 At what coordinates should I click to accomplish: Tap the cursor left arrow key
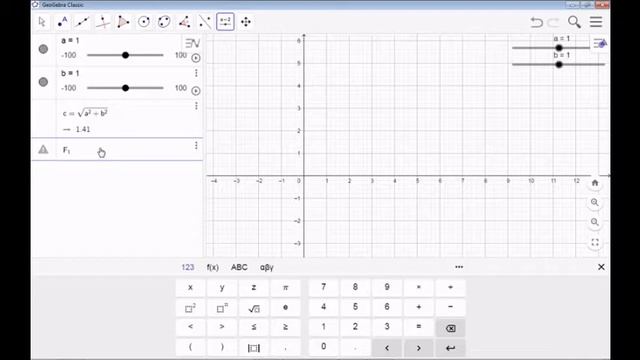click(387, 348)
